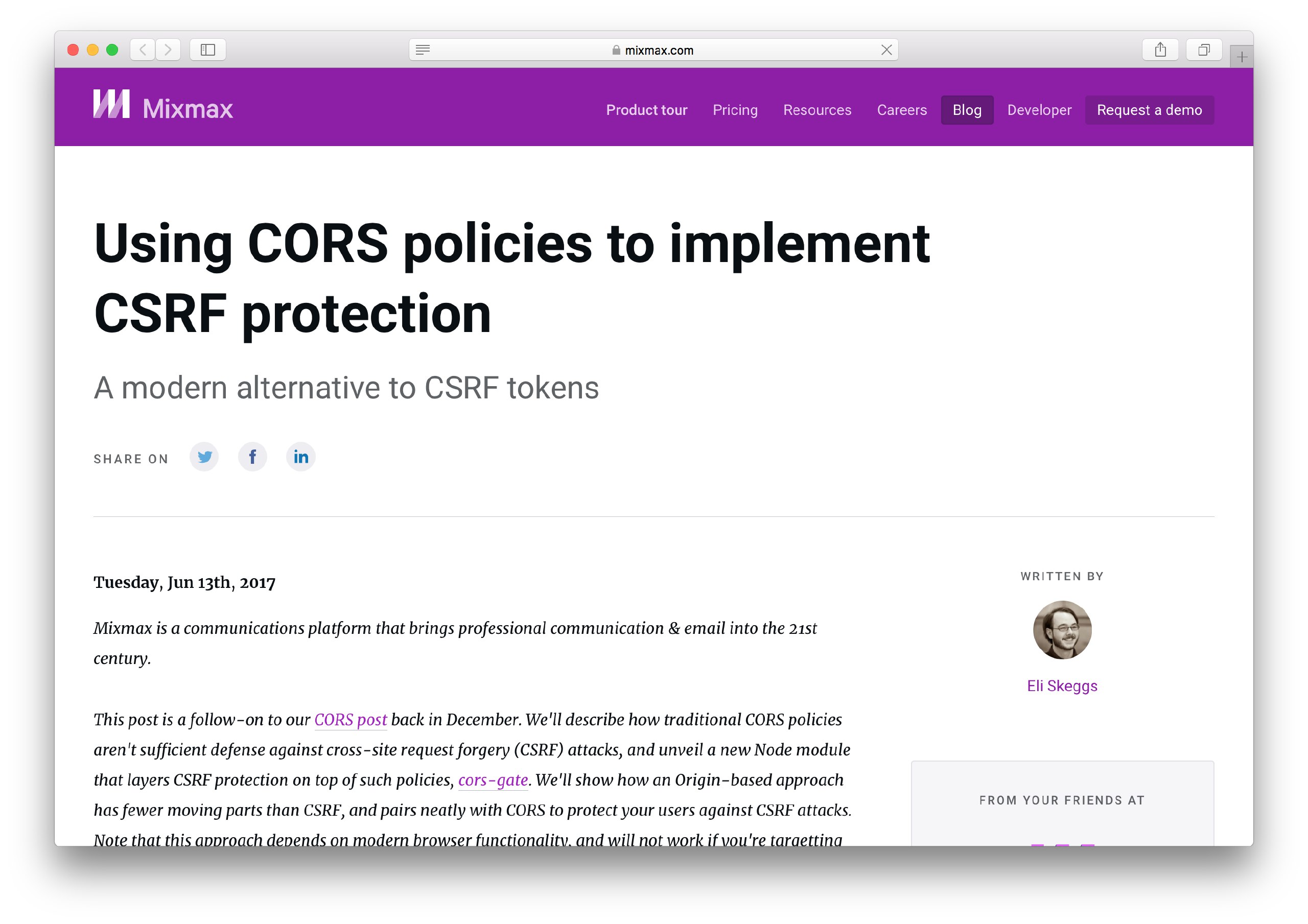Click the Request a demo button

tap(1149, 110)
